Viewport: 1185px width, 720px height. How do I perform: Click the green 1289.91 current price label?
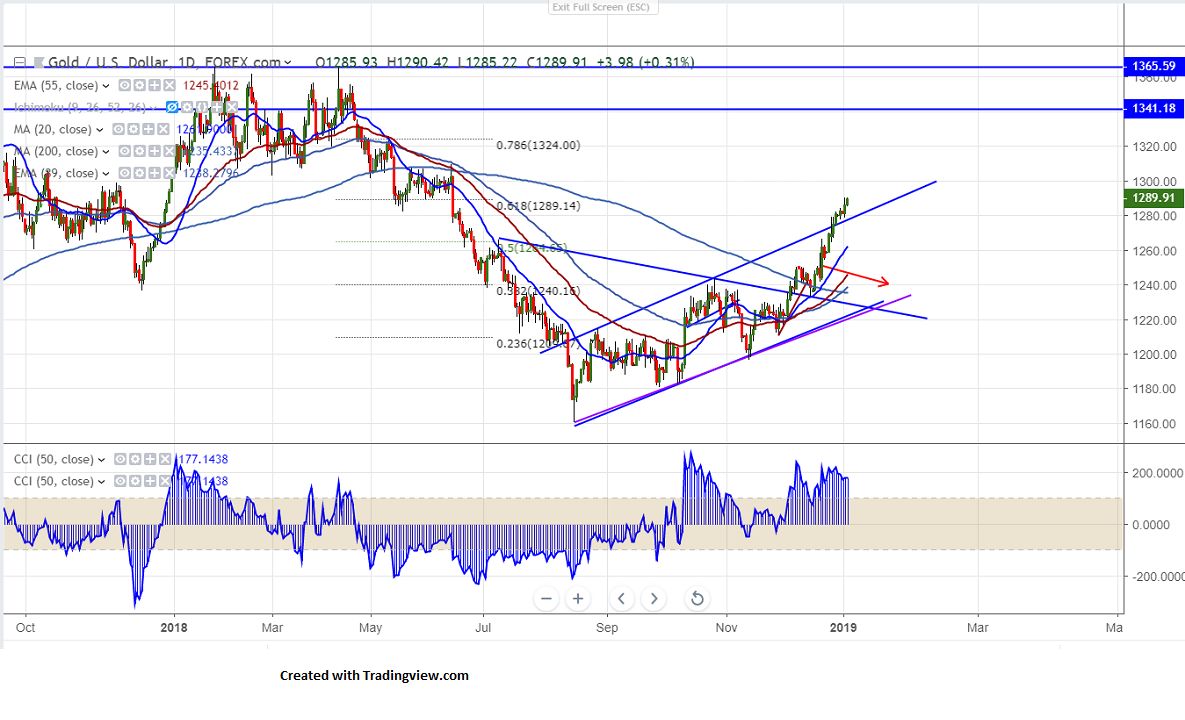click(x=1154, y=198)
